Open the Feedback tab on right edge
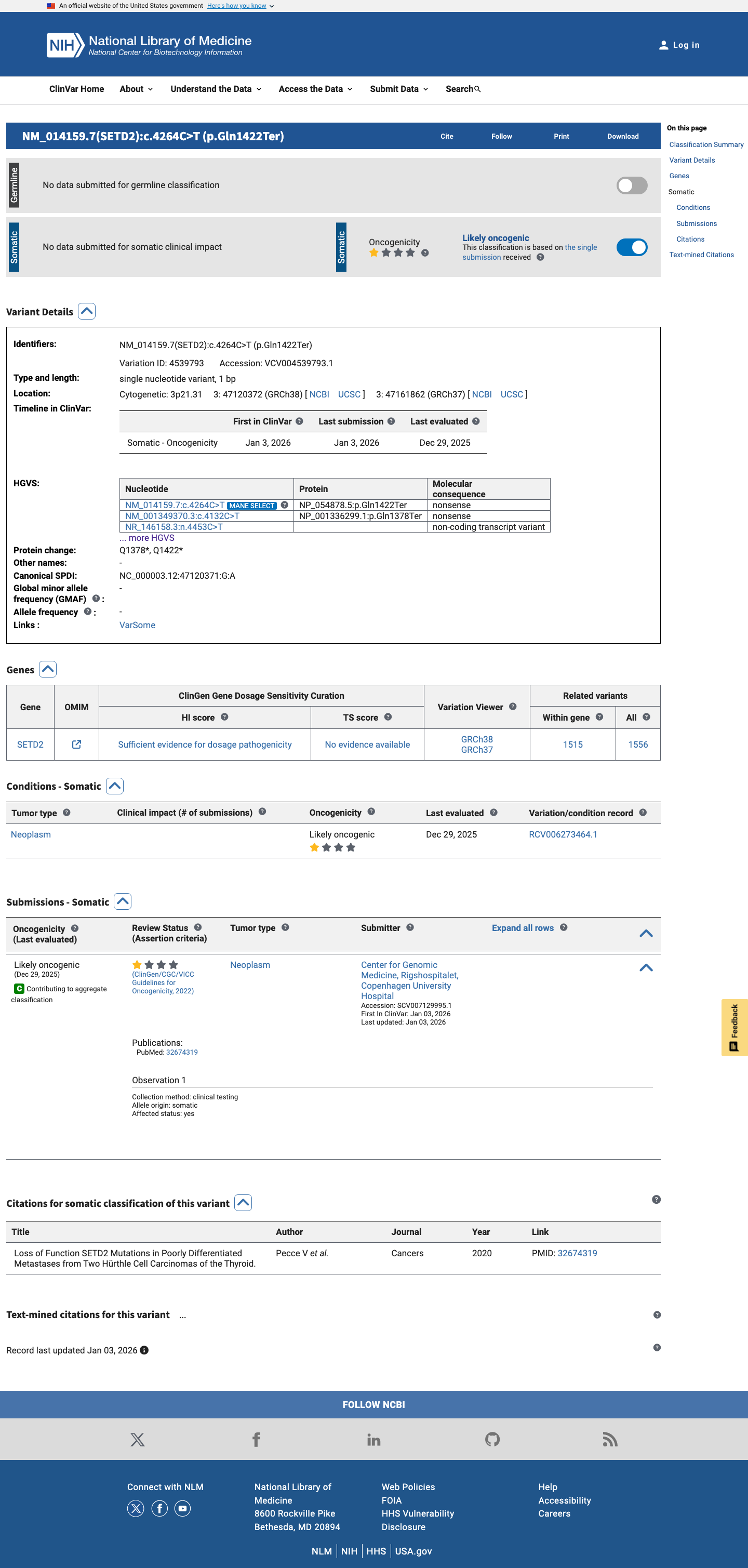748x1568 pixels. pyautogui.click(x=734, y=1028)
